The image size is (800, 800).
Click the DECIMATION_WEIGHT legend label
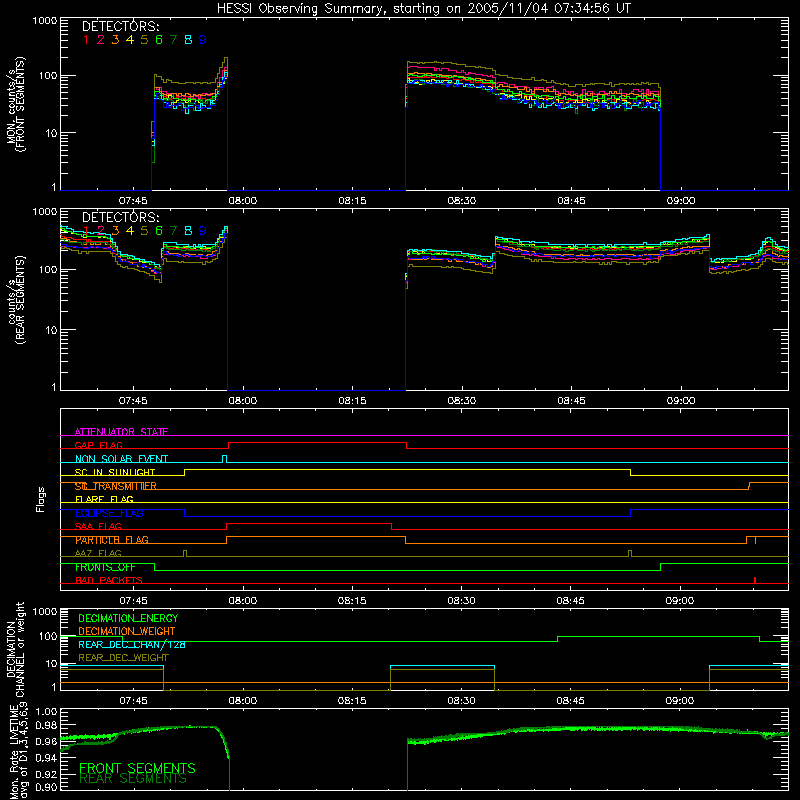127,631
